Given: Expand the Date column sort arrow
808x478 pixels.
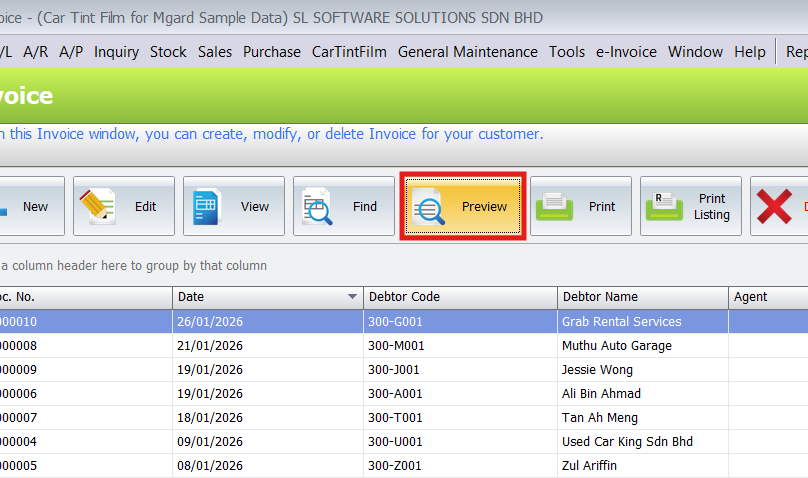Looking at the screenshot, I should (352, 297).
